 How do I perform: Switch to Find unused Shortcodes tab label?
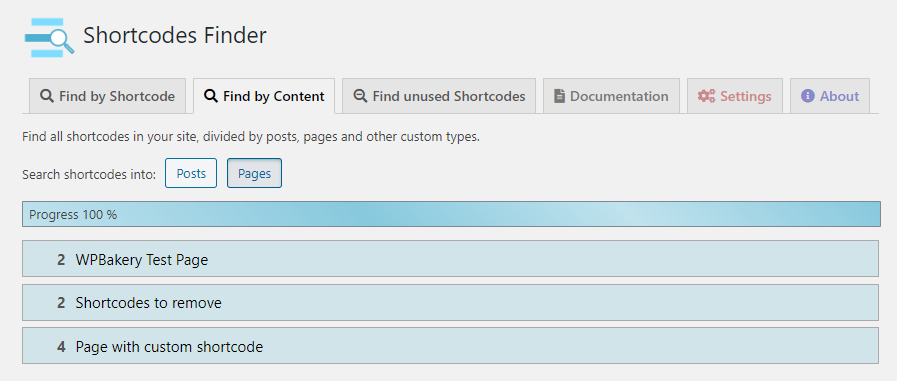[449, 96]
